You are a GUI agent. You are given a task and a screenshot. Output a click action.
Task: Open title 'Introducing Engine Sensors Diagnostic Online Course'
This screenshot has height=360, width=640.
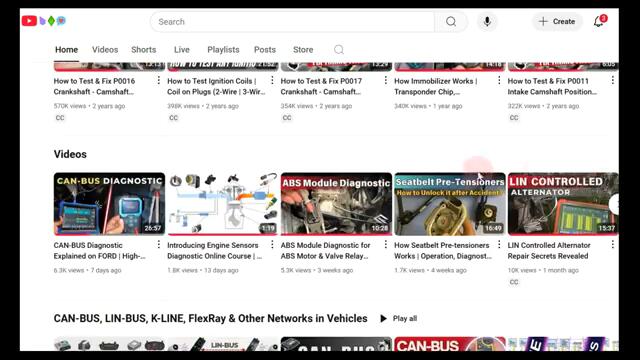pos(215,251)
